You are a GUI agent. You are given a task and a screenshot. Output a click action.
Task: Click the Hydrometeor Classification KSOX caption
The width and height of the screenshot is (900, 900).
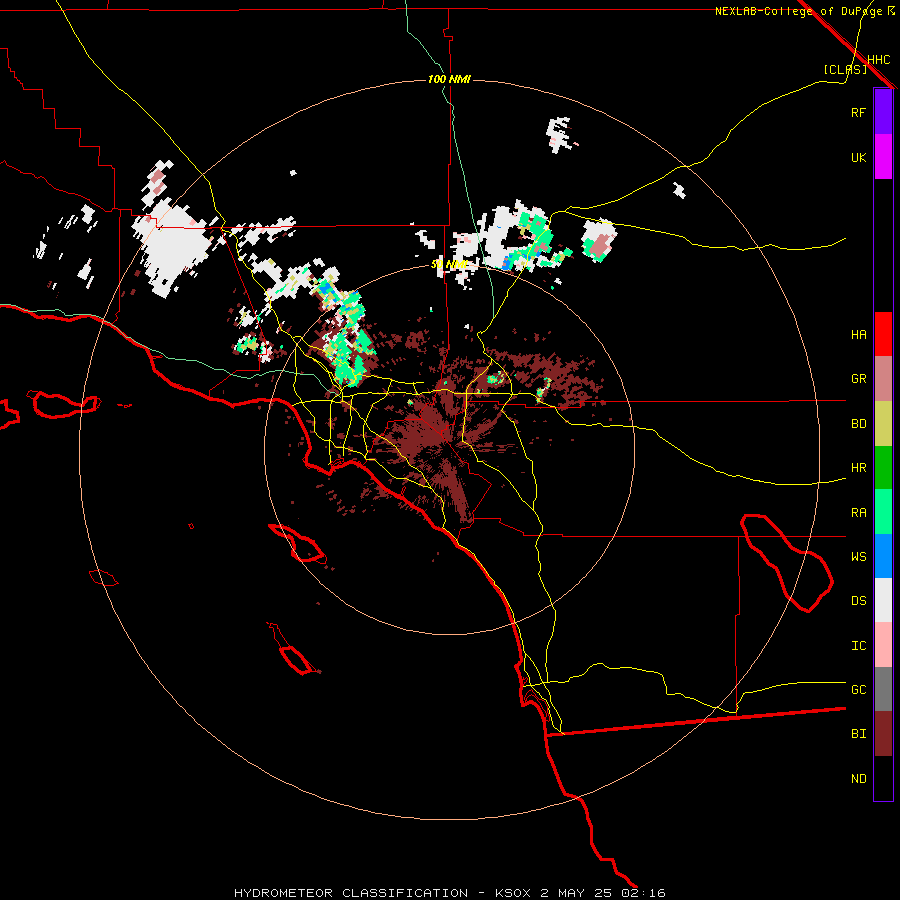(449, 893)
